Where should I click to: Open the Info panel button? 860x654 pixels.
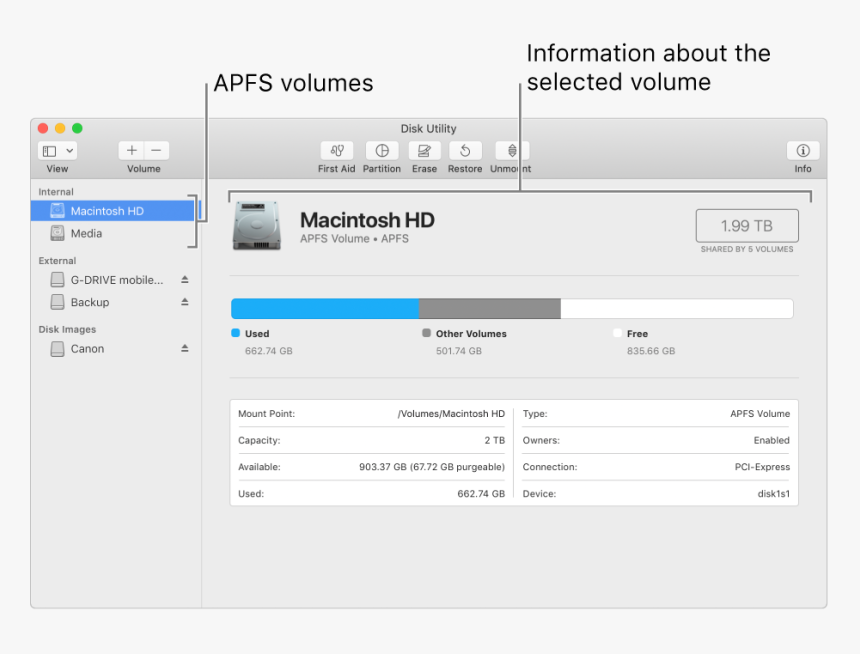[x=803, y=150]
